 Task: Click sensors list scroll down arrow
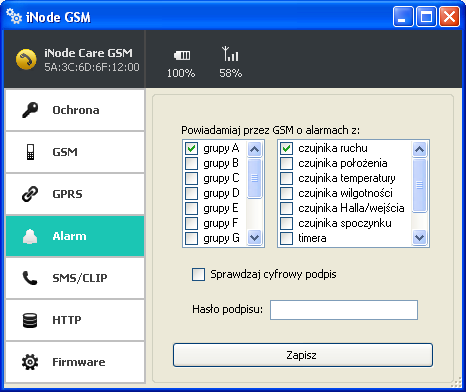(x=419, y=238)
